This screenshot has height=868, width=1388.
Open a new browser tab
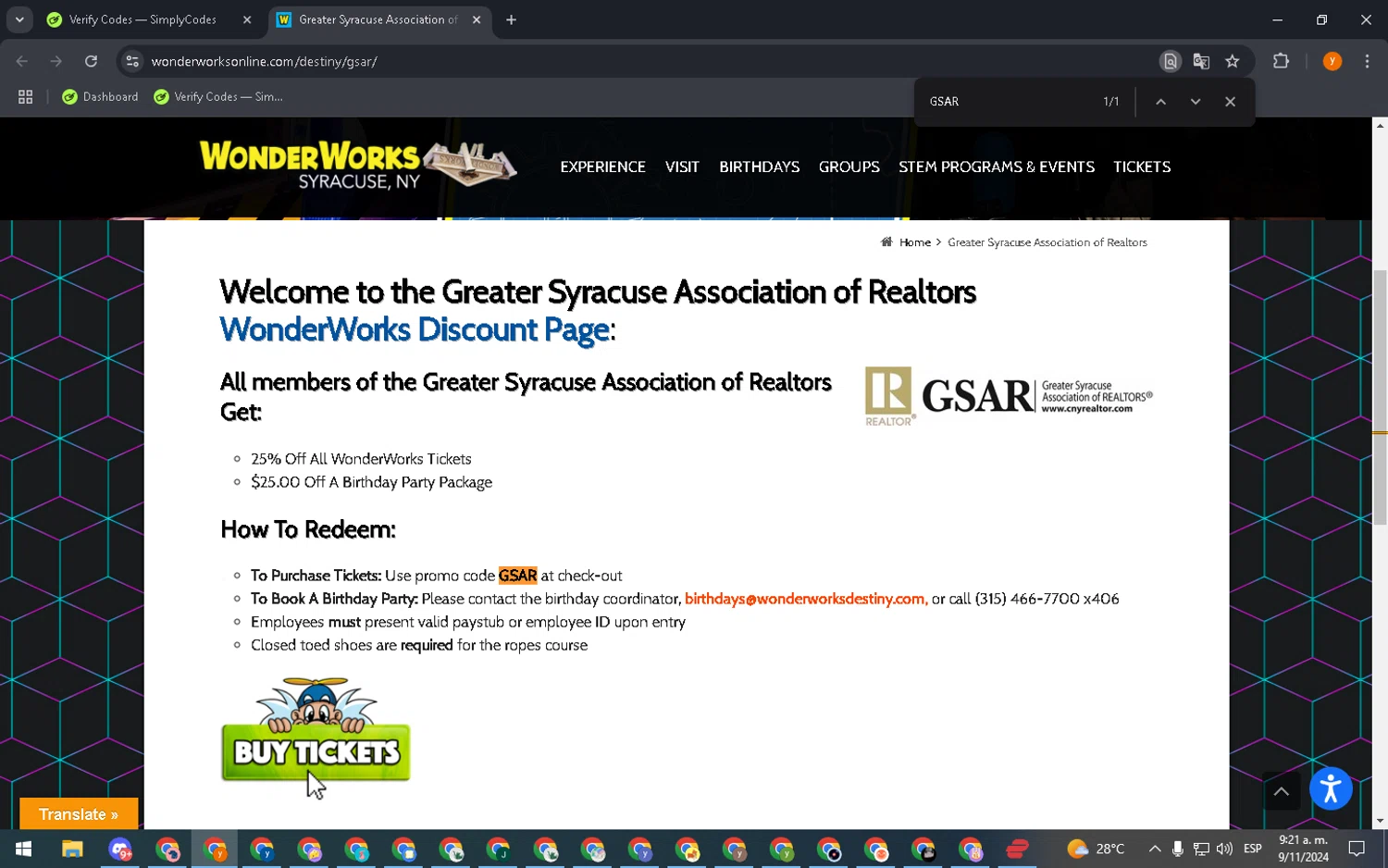point(511,19)
